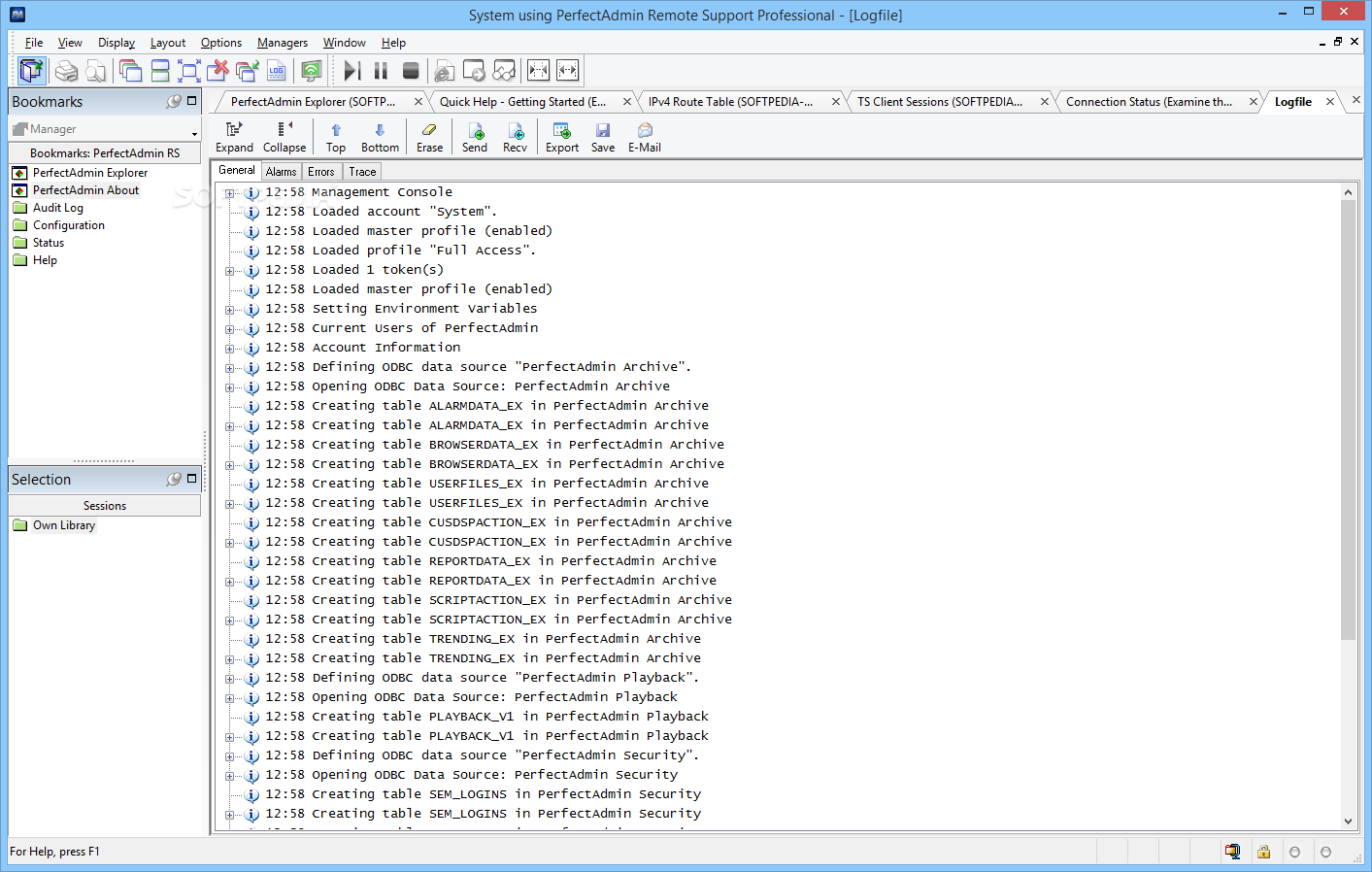Toggle the pin on the Selection panel

(x=174, y=479)
